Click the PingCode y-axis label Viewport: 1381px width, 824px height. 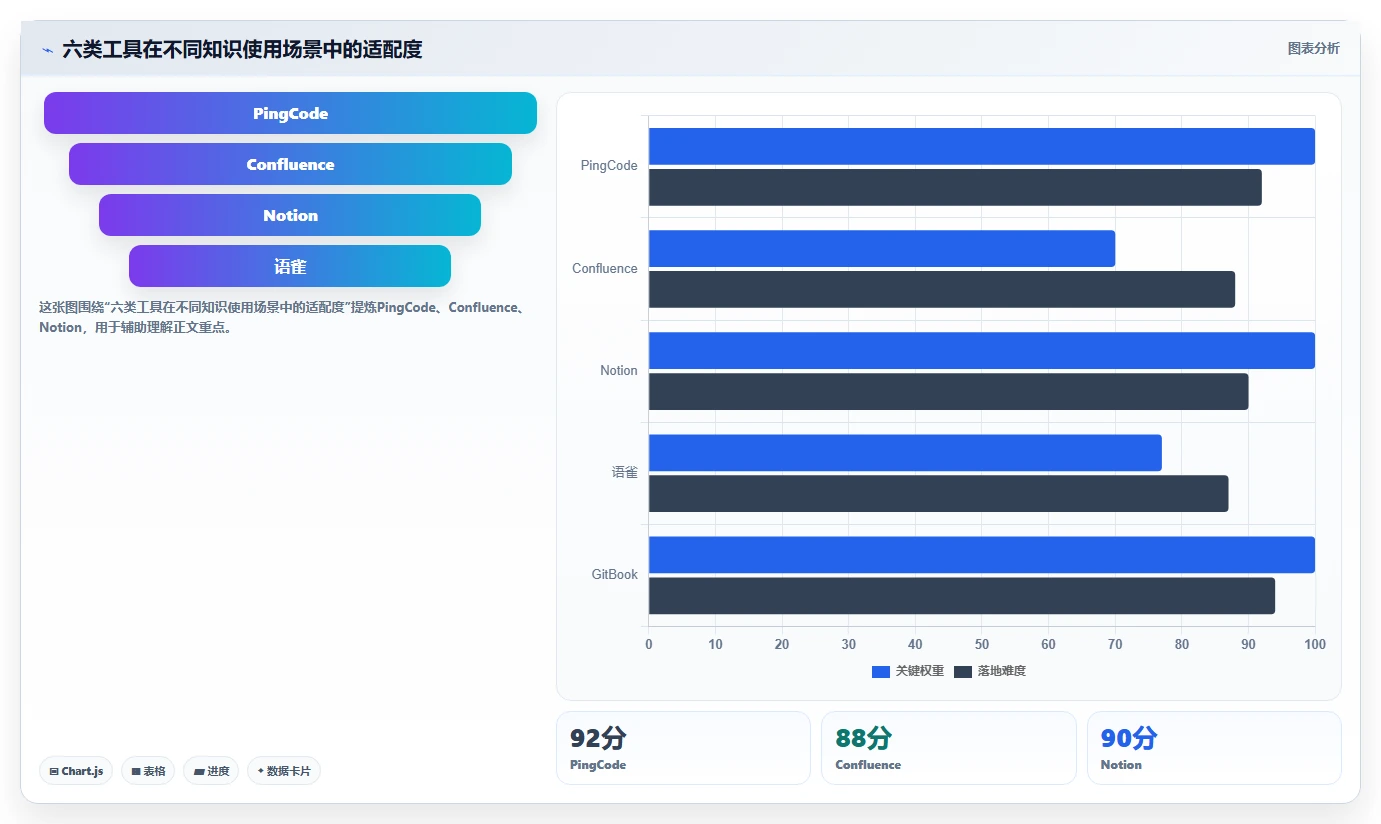(x=609, y=166)
